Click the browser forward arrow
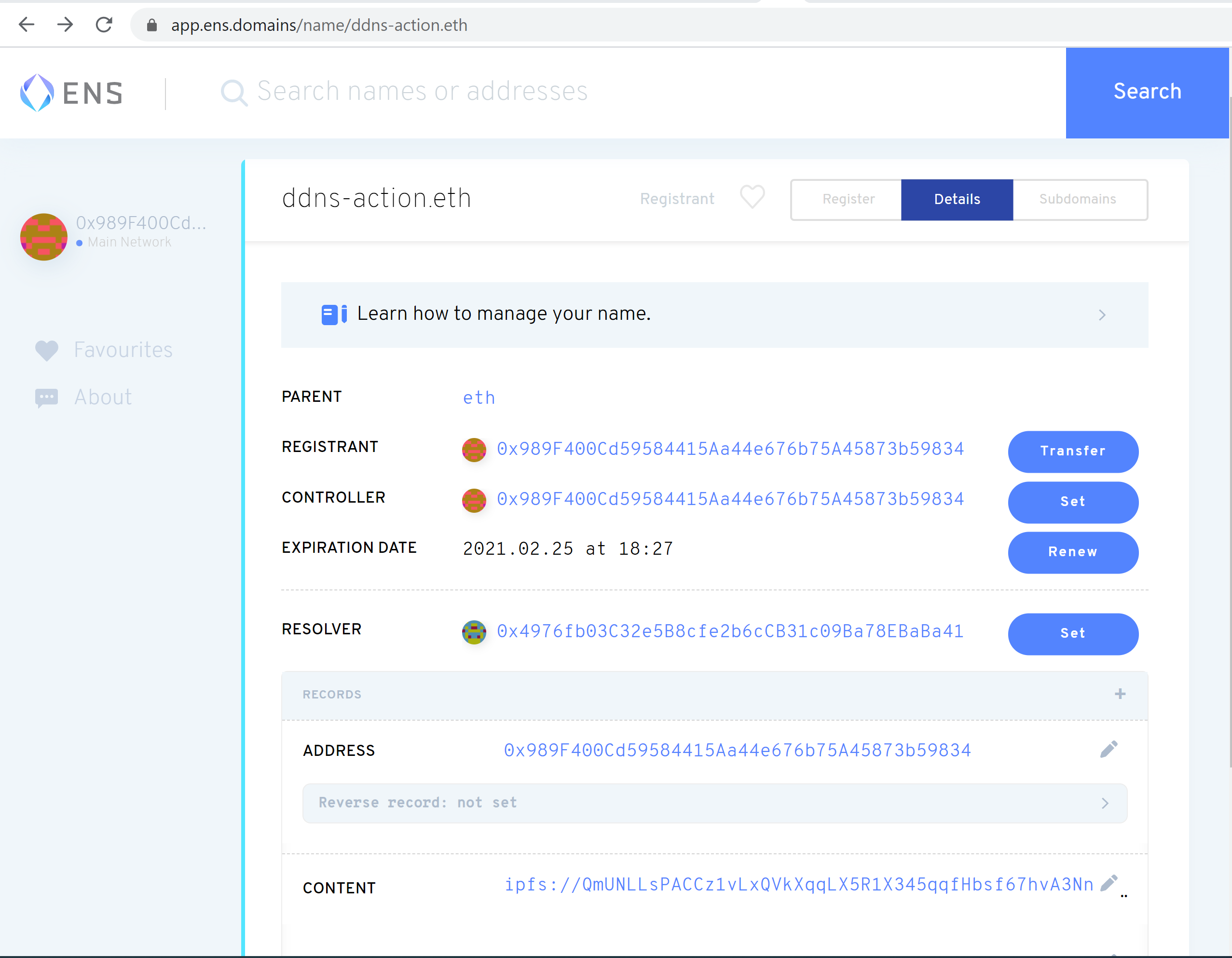 pos(65,25)
